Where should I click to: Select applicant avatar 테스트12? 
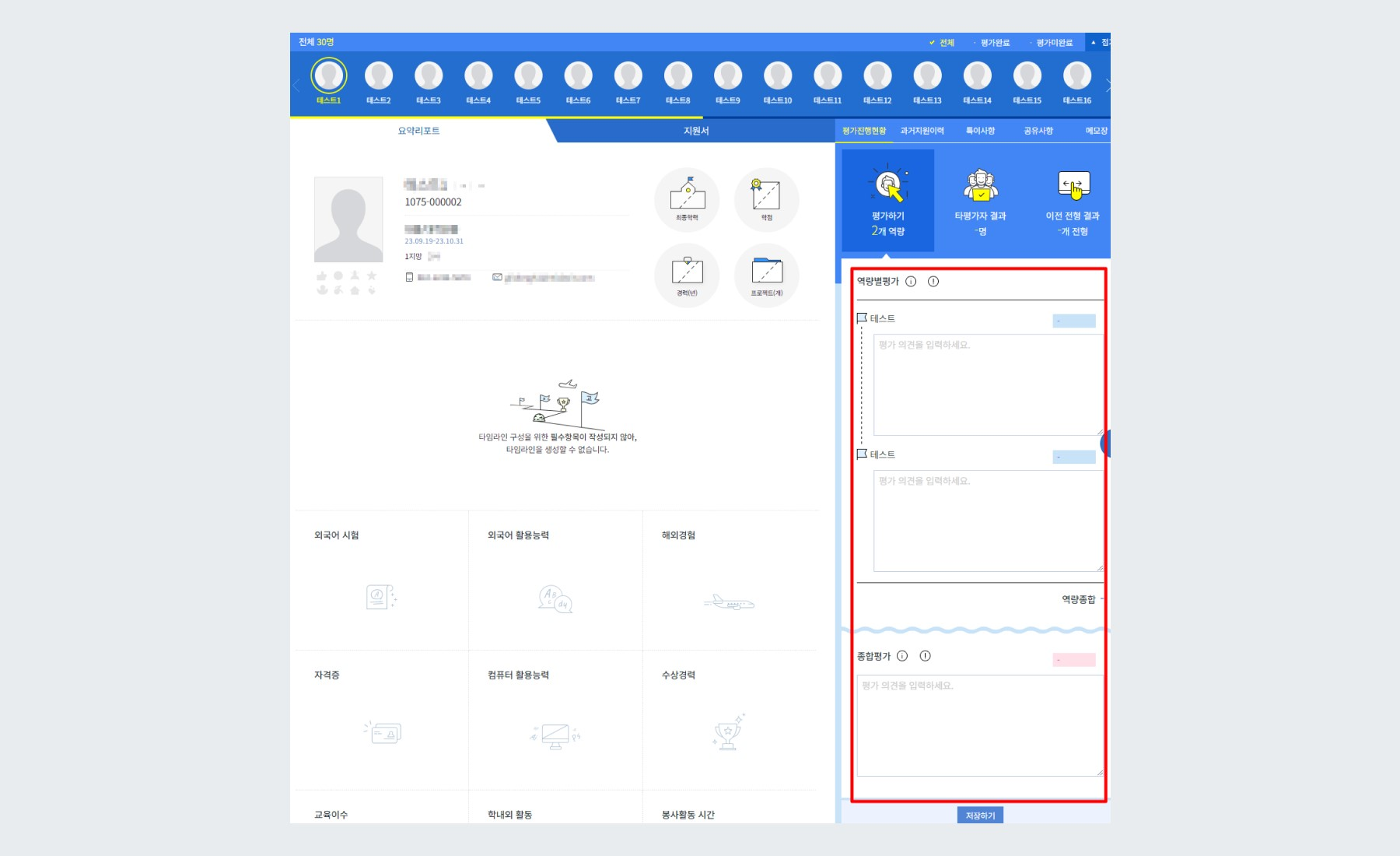[877, 75]
